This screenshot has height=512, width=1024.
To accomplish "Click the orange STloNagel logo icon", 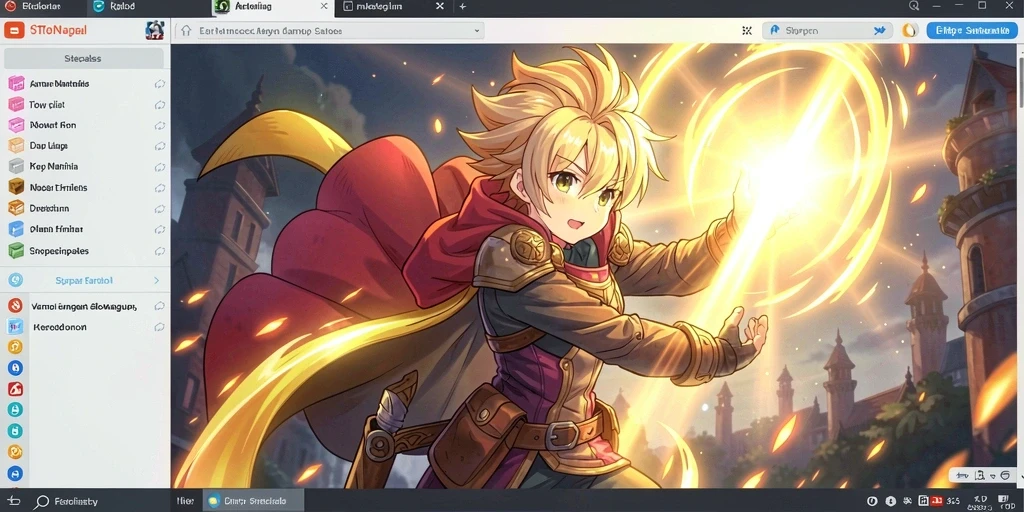I will coord(12,30).
